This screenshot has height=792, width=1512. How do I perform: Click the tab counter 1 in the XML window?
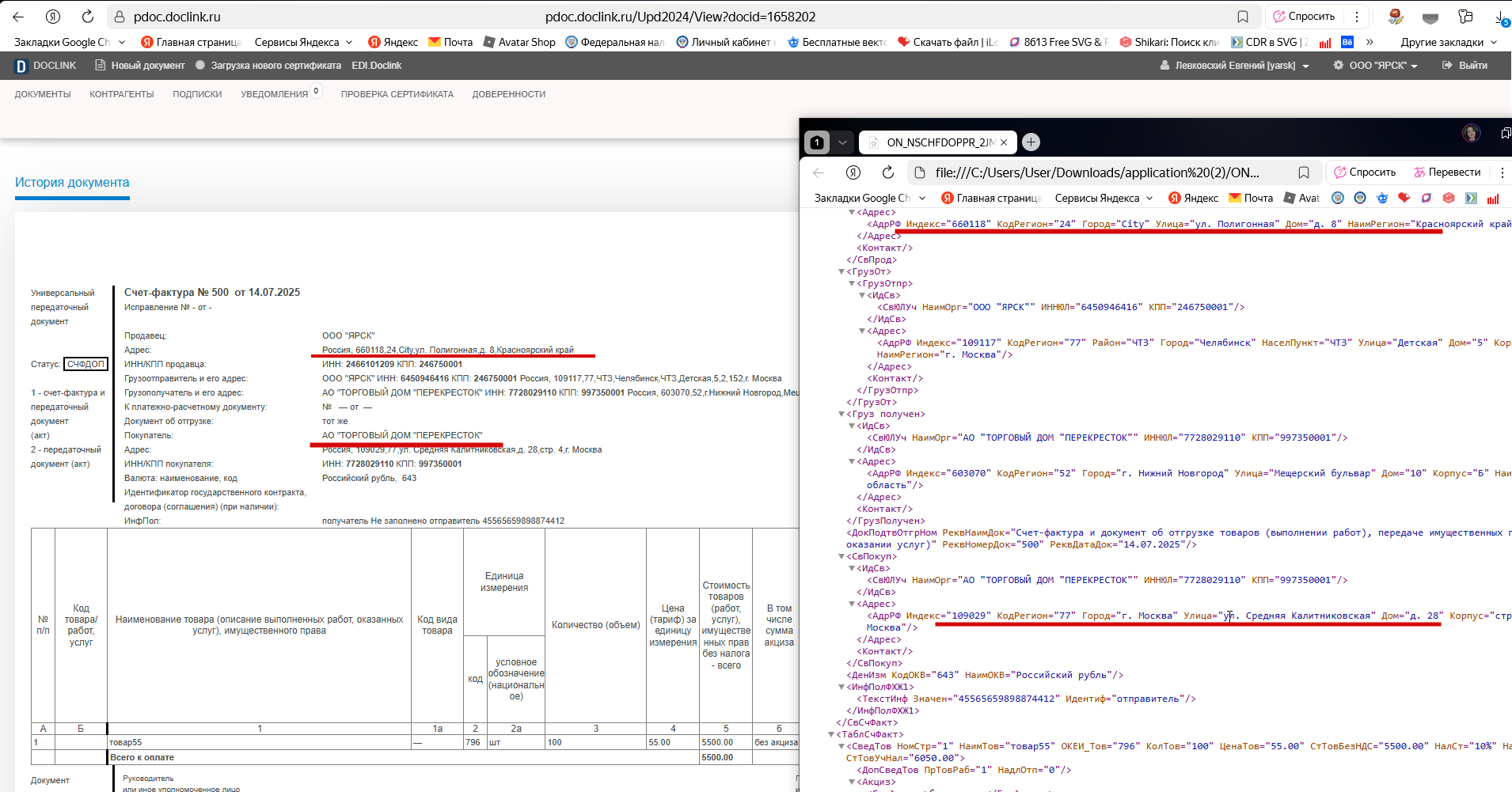click(x=818, y=142)
